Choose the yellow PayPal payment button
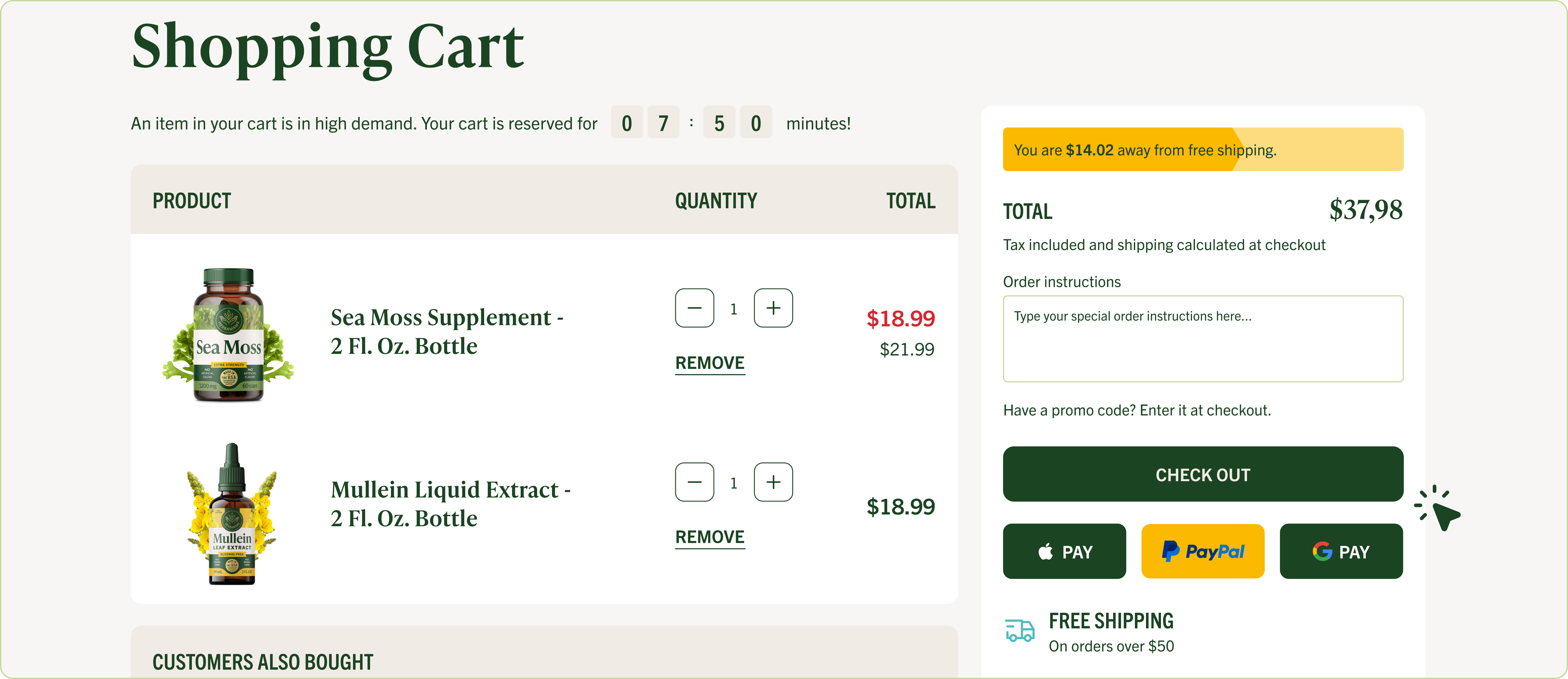This screenshot has width=1568, height=679. coord(1202,551)
